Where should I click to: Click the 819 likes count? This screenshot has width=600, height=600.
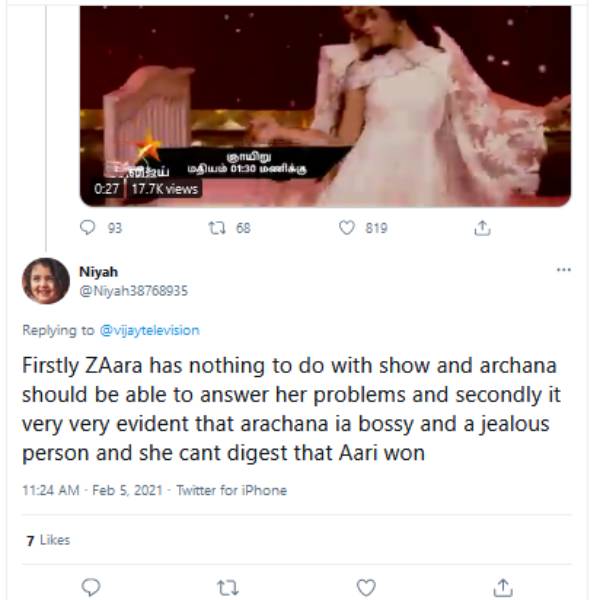coord(376,228)
